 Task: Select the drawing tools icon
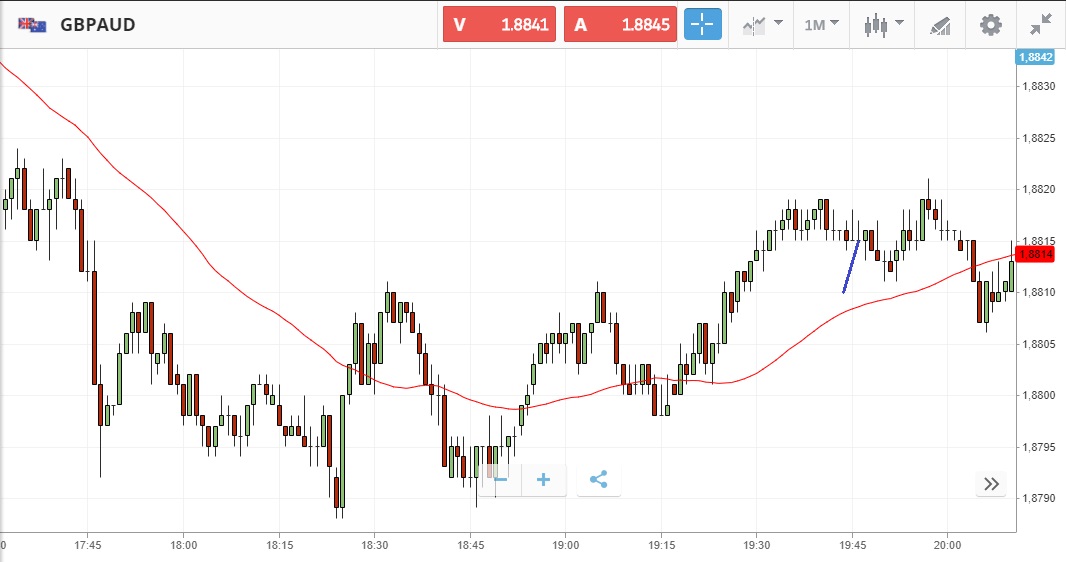coord(940,25)
